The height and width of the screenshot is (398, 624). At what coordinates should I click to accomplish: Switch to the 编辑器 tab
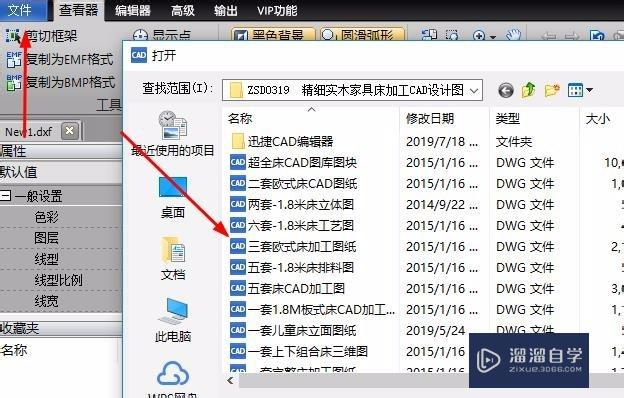coord(133,10)
